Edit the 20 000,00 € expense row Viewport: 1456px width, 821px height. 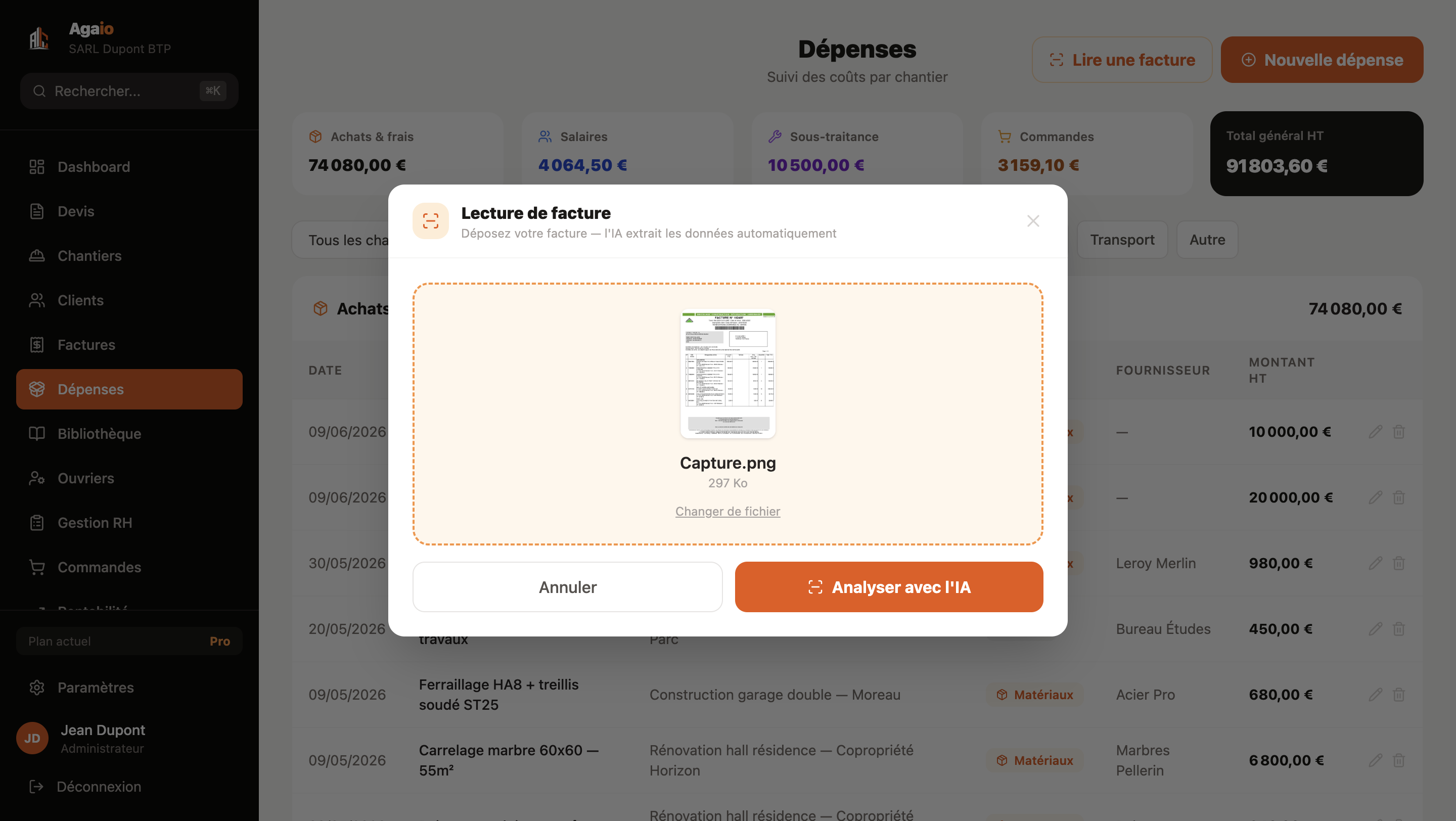click(x=1375, y=497)
